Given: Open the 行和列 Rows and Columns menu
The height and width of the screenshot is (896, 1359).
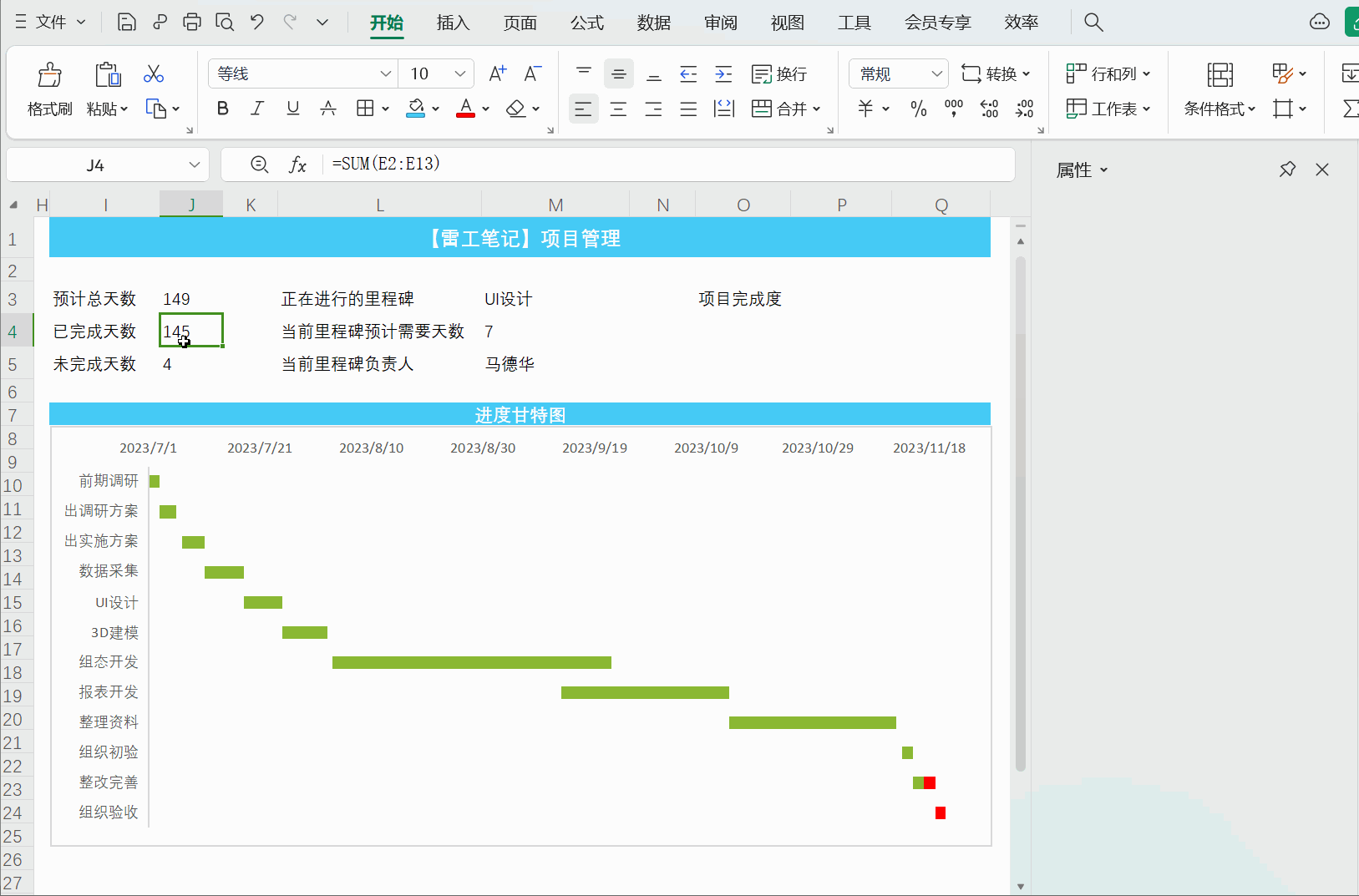Looking at the screenshot, I should pyautogui.click(x=1108, y=73).
